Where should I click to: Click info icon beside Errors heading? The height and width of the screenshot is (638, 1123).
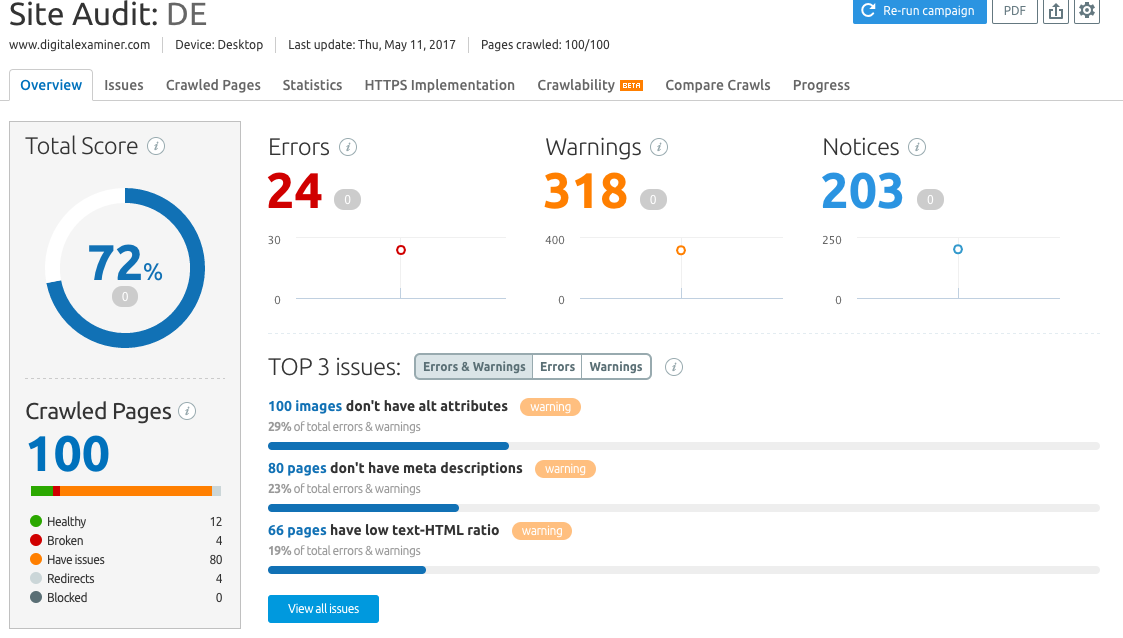tap(348, 147)
